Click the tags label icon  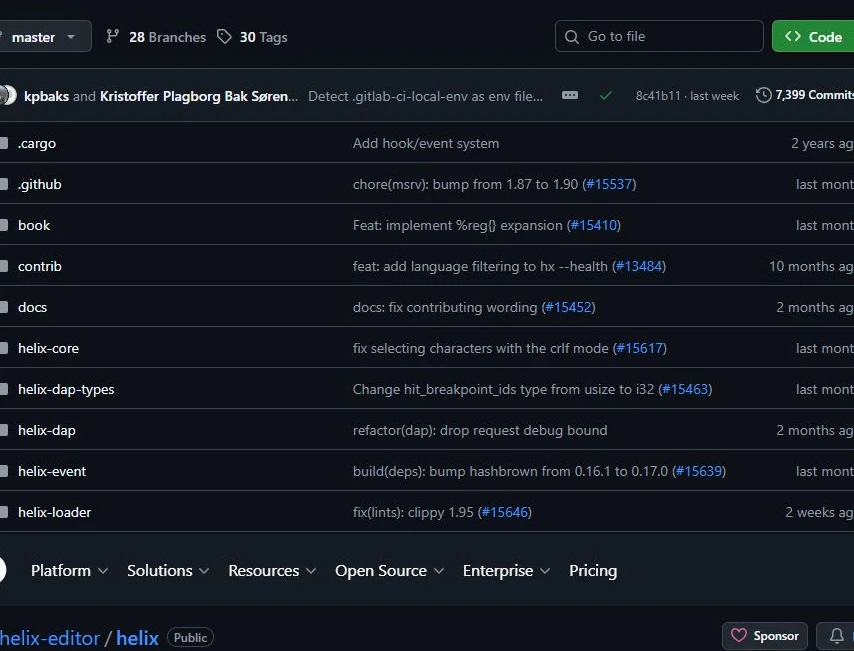(224, 36)
